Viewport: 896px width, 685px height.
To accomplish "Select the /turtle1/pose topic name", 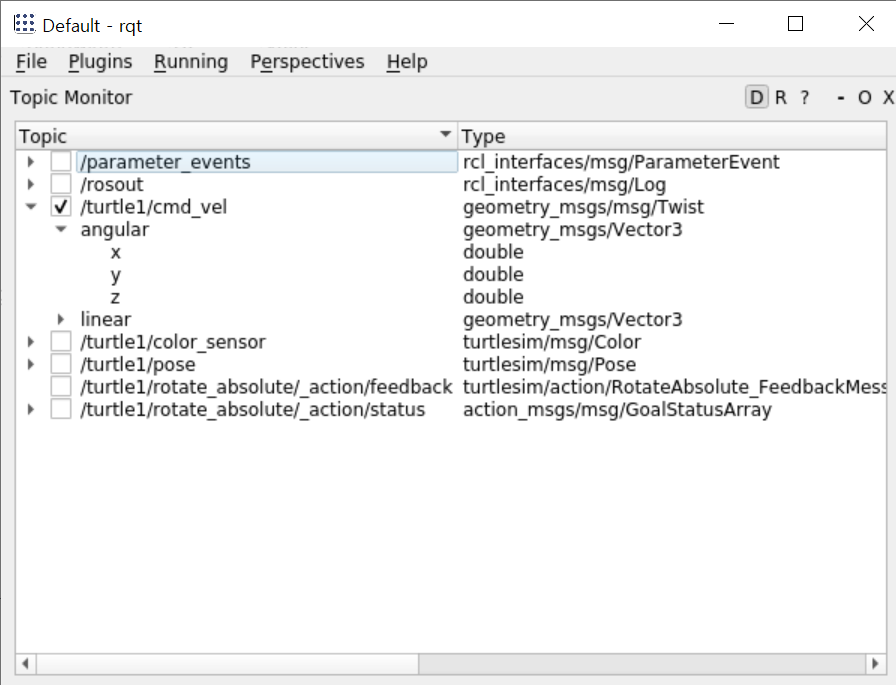I will click(138, 364).
